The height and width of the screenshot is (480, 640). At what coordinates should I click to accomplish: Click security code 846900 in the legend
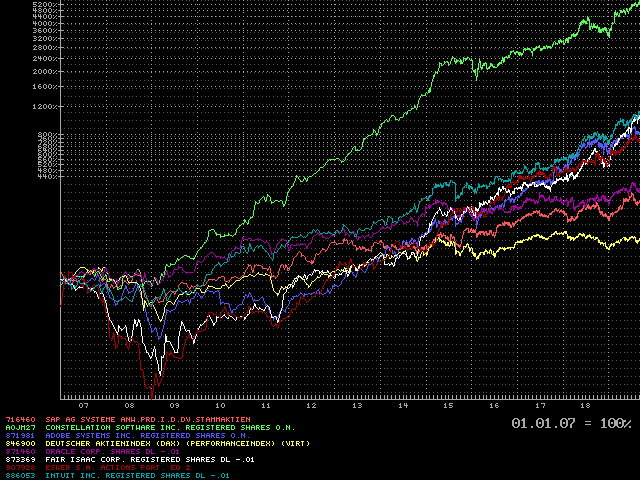18,444
